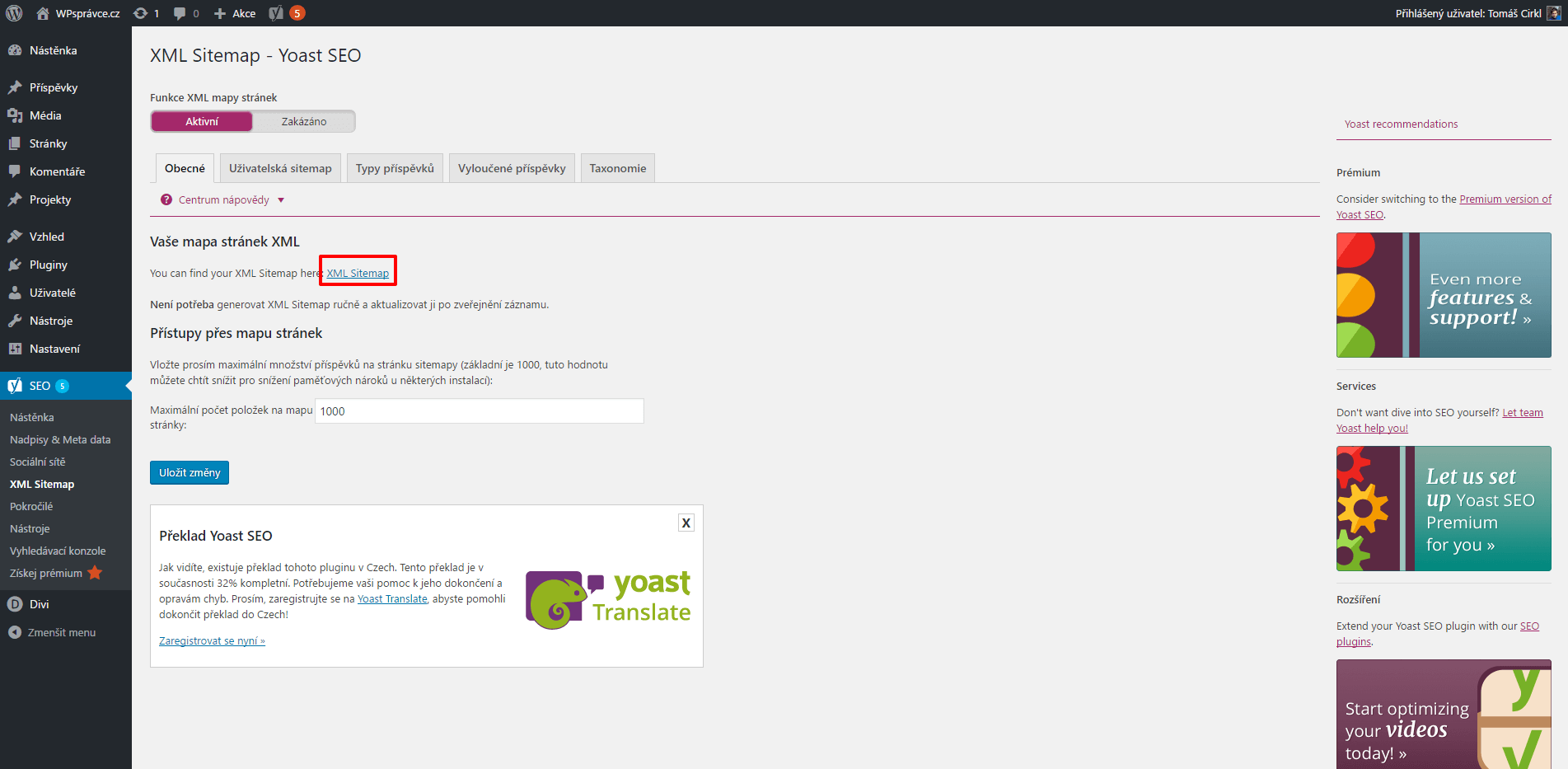This screenshot has width=1568, height=769.
Task: Click the Even more features & support banner
Action: click(1444, 295)
